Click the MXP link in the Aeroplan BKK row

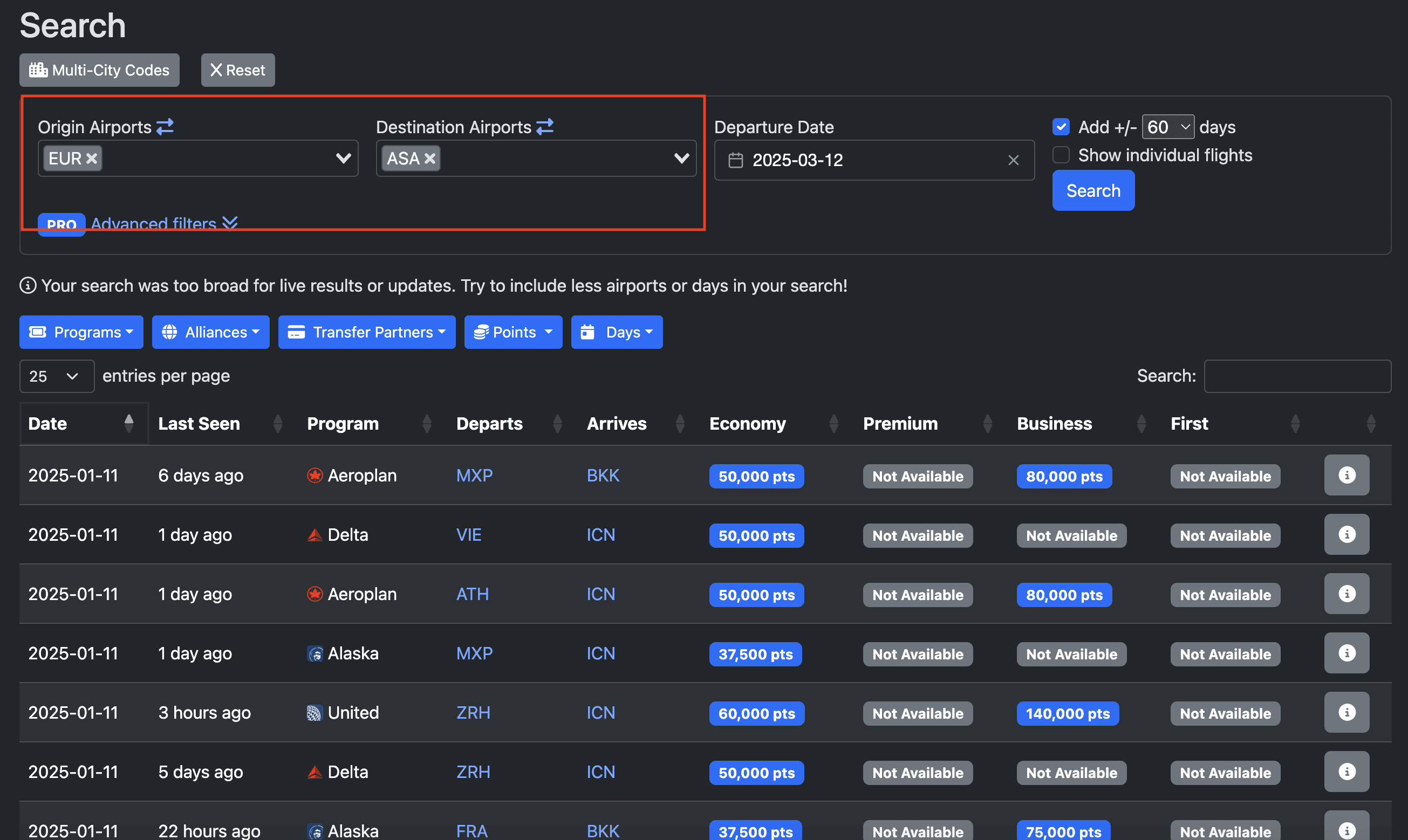coord(474,476)
